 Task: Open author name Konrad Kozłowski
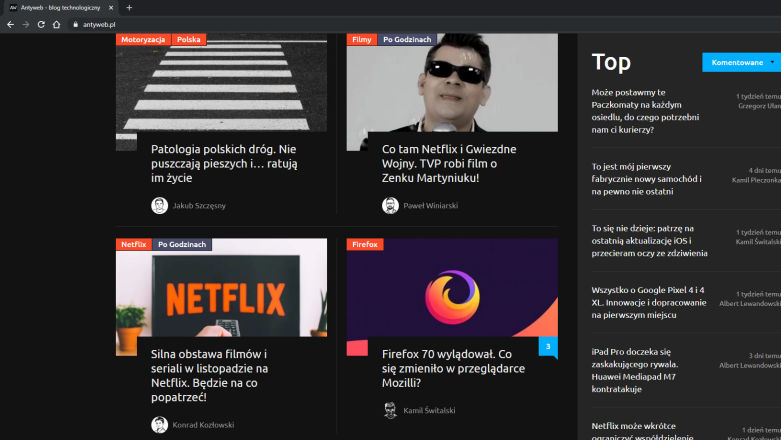point(203,425)
